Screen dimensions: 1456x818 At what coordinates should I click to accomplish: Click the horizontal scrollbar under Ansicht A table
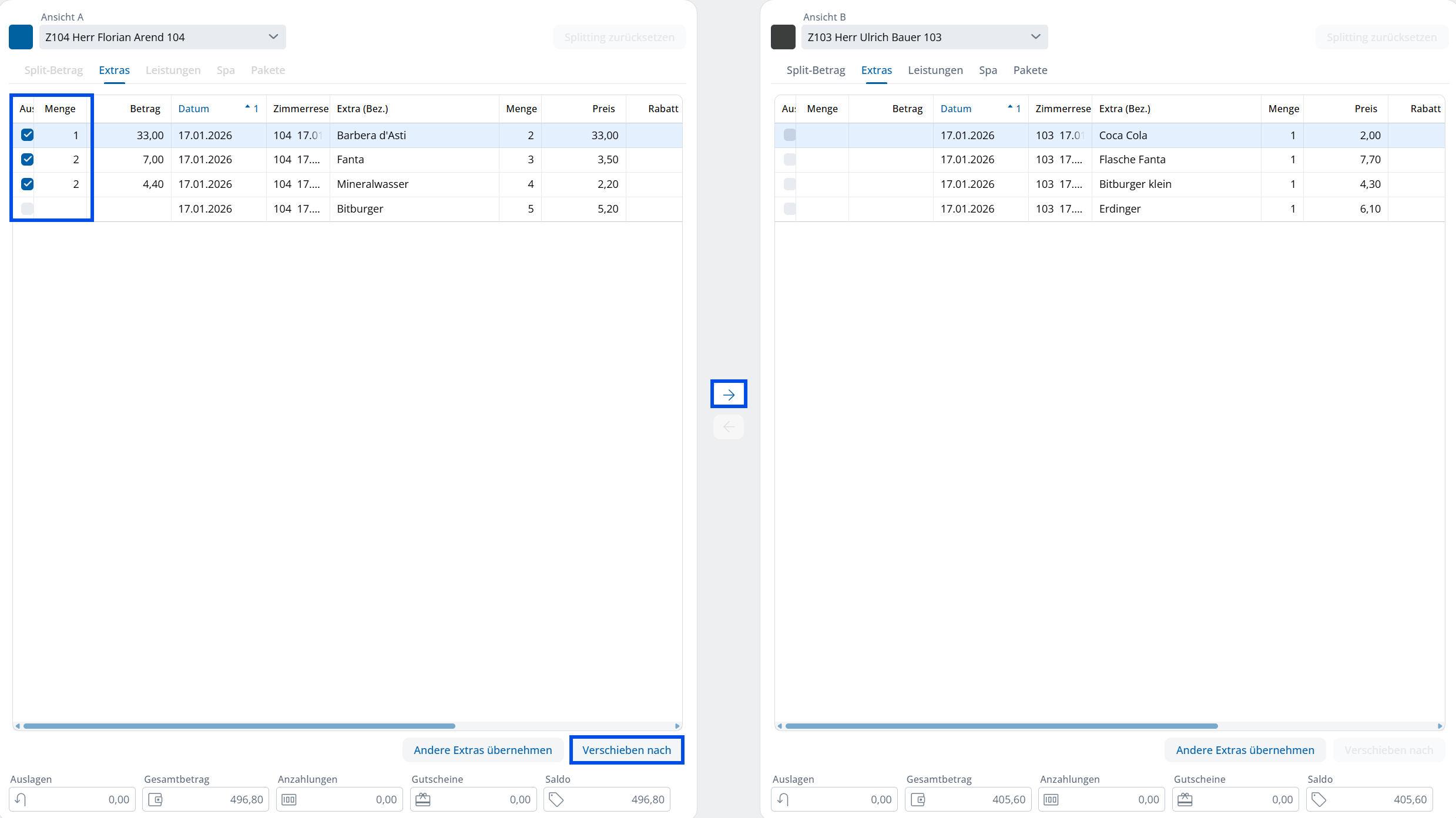pos(239,726)
